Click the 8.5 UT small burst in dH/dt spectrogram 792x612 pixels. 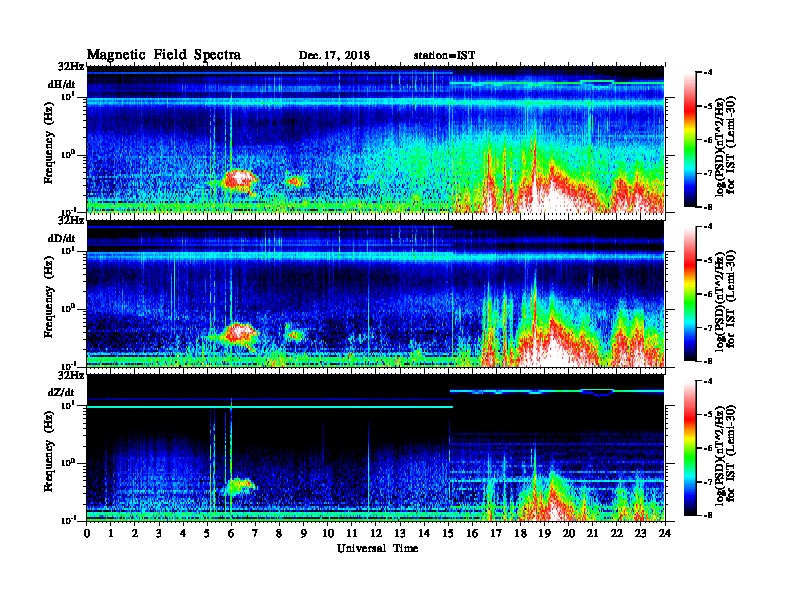[x=294, y=181]
